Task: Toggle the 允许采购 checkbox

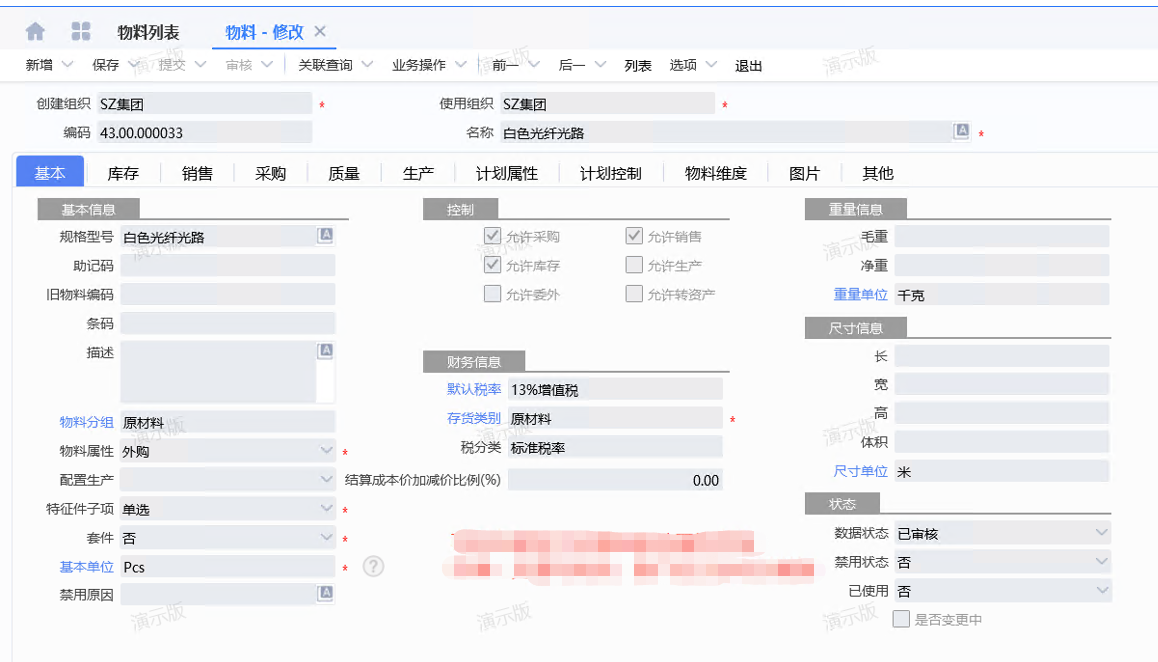Action: [492, 236]
